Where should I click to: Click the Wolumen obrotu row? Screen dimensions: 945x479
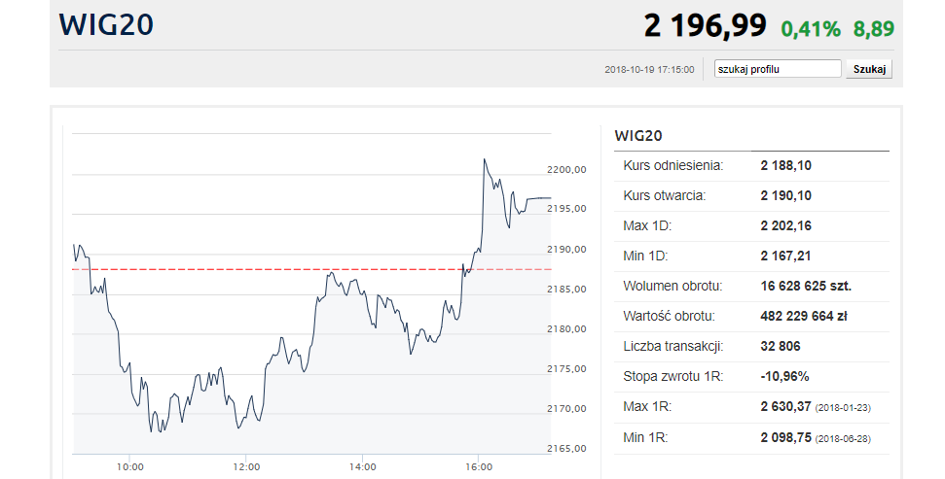coord(752,286)
